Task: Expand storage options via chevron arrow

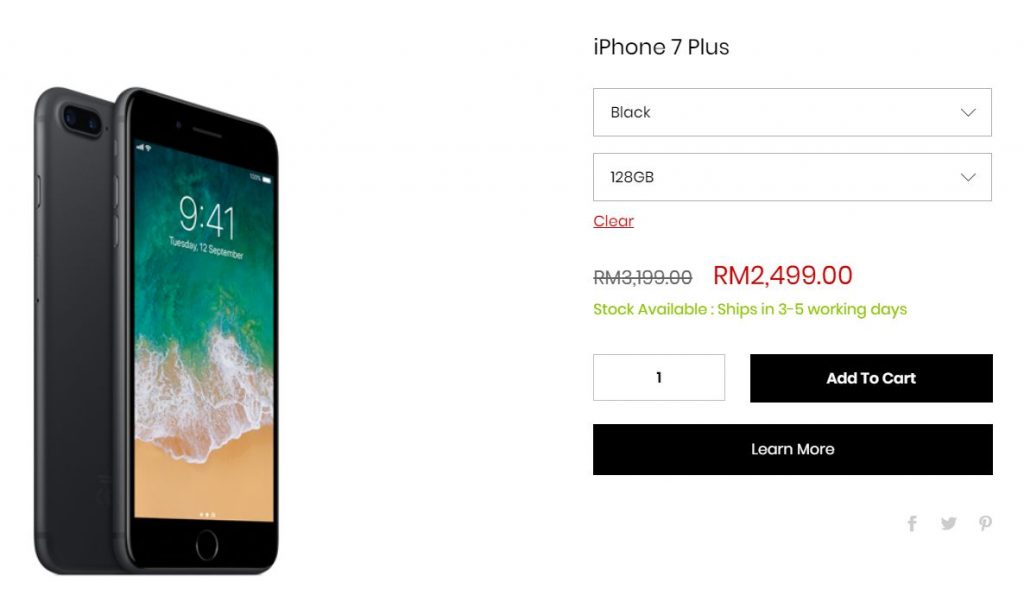Action: pos(968,177)
